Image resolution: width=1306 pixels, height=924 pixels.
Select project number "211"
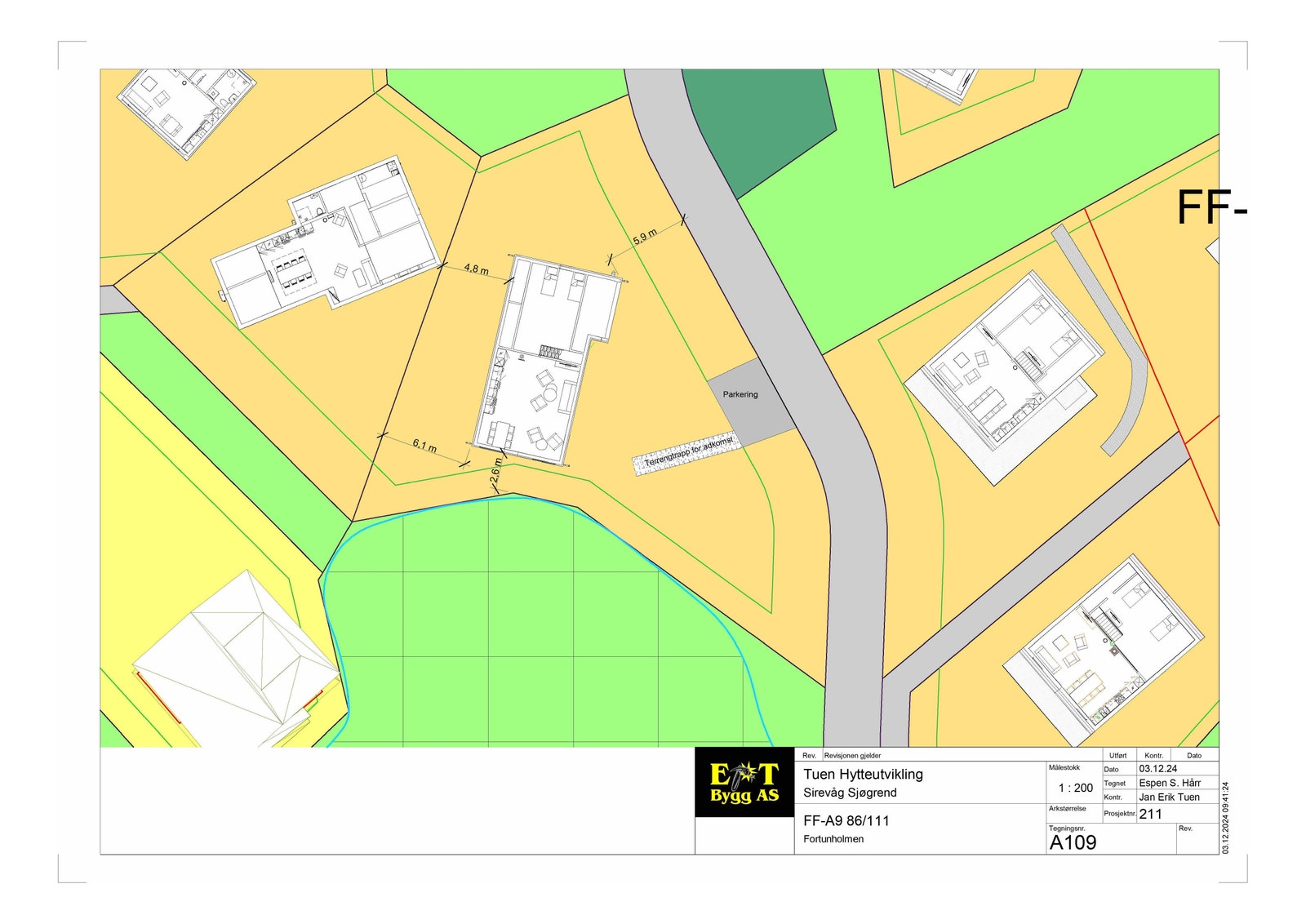(x=1151, y=814)
